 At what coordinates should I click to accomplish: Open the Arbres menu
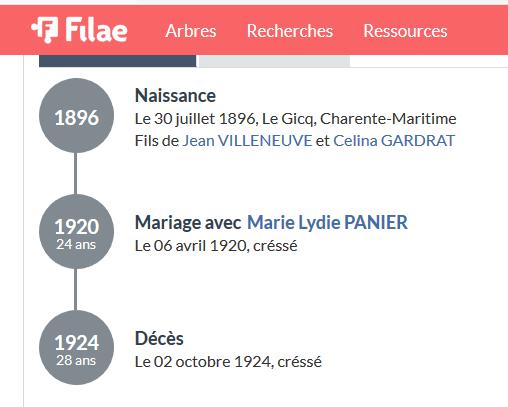[x=191, y=31]
